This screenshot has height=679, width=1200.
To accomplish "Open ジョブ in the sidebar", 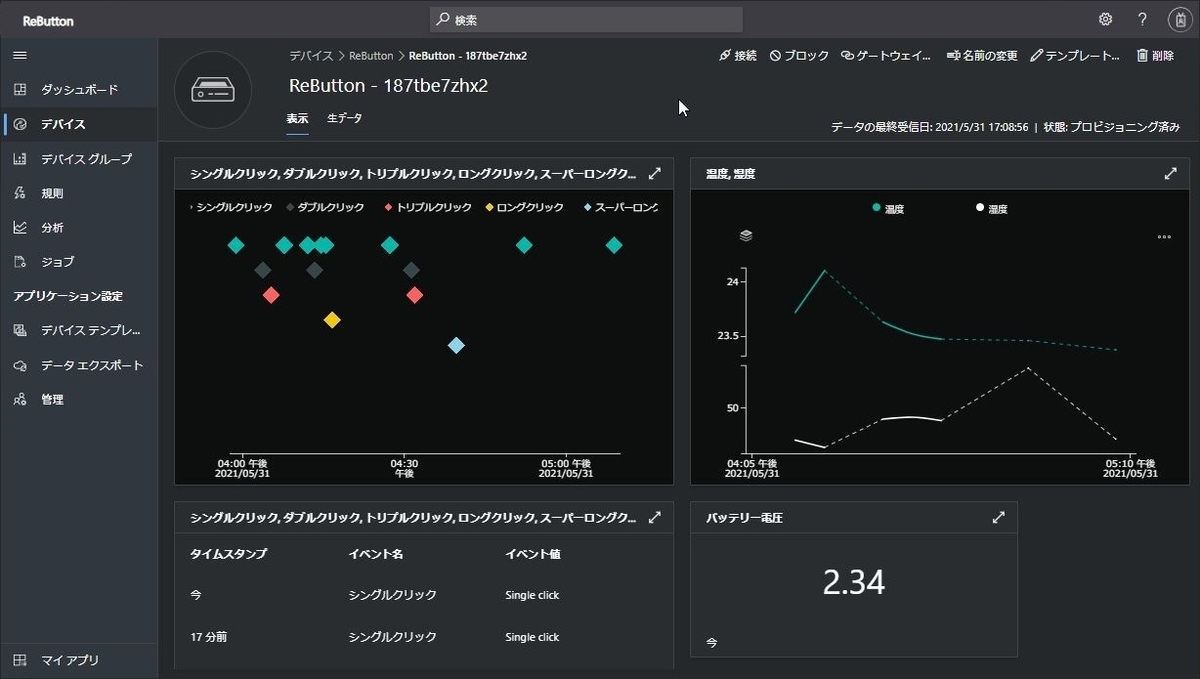I will (79, 262).
